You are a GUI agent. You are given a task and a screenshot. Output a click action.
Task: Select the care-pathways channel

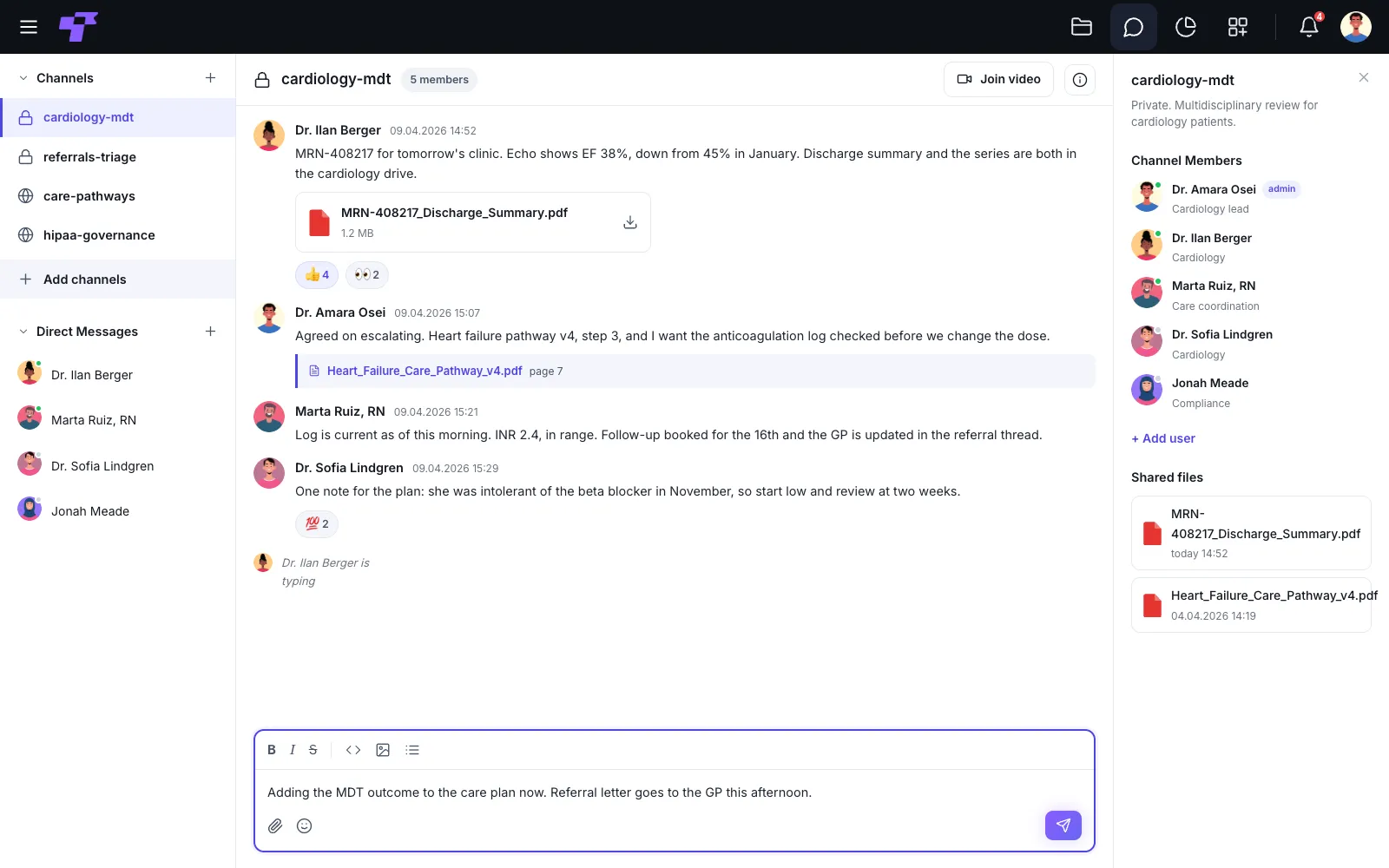point(118,196)
